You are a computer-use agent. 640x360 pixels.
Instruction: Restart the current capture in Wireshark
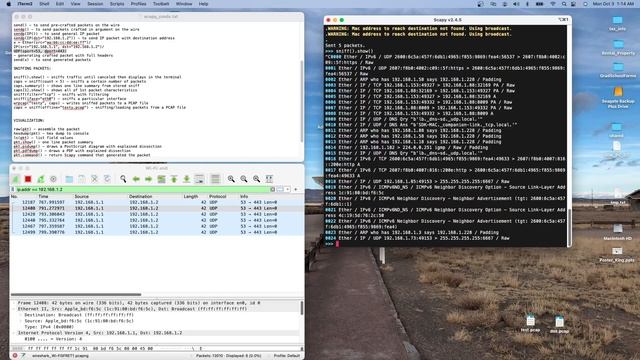tap(41, 179)
